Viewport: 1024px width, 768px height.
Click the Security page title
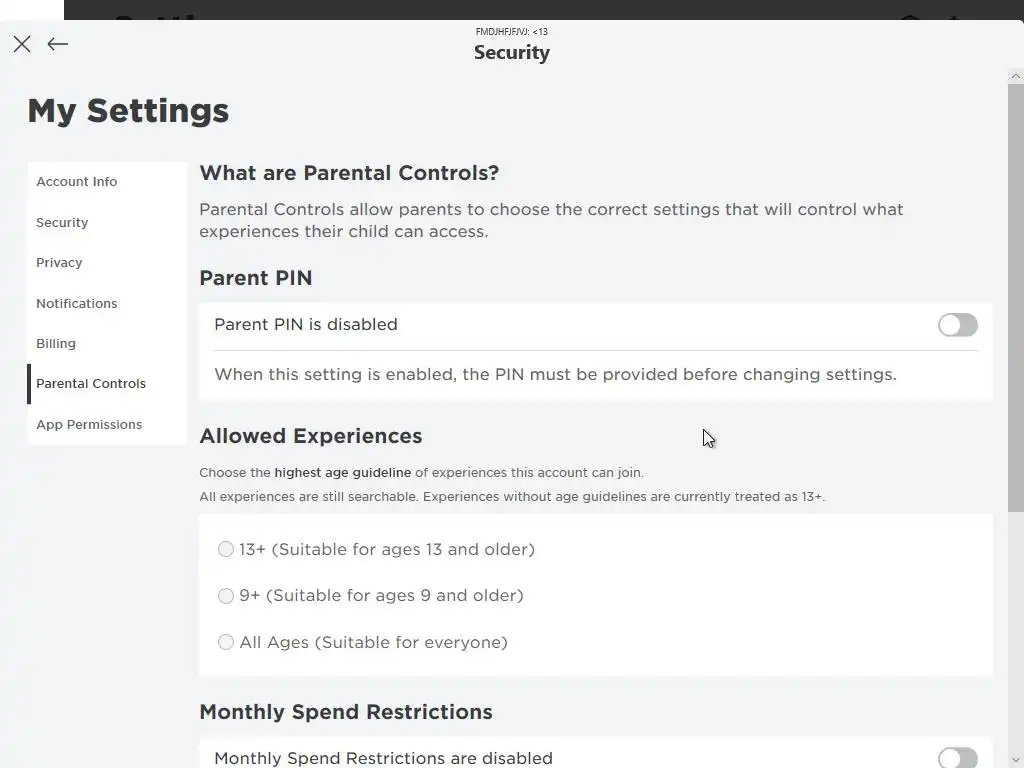pyautogui.click(x=512, y=53)
